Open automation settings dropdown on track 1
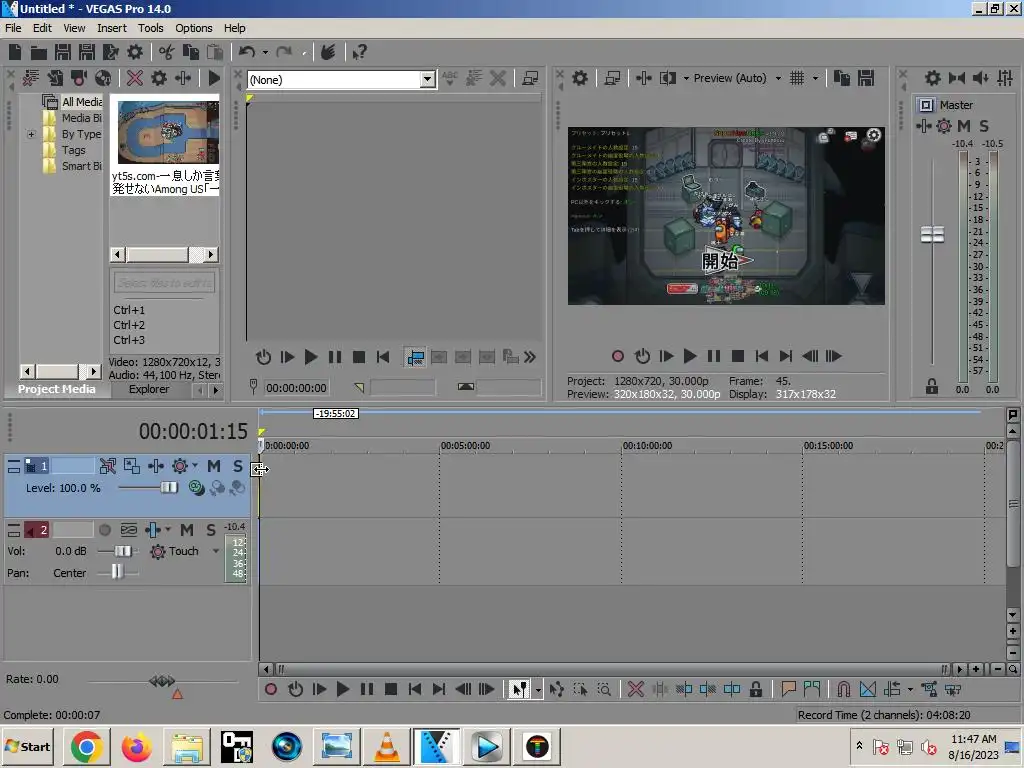 coord(195,466)
